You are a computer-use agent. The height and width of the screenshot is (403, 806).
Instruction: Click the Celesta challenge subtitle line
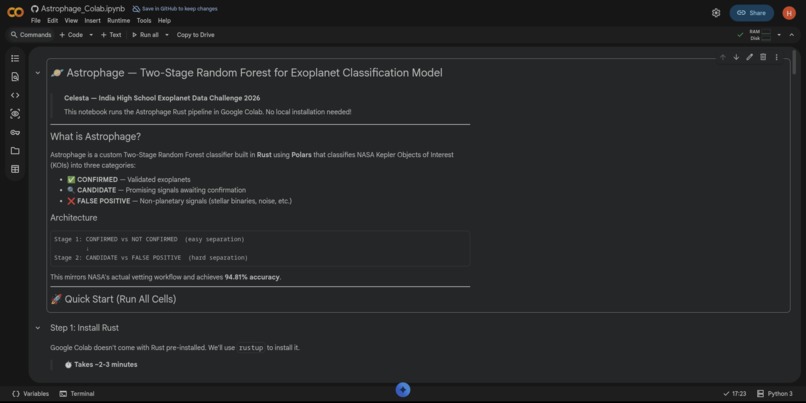point(162,98)
